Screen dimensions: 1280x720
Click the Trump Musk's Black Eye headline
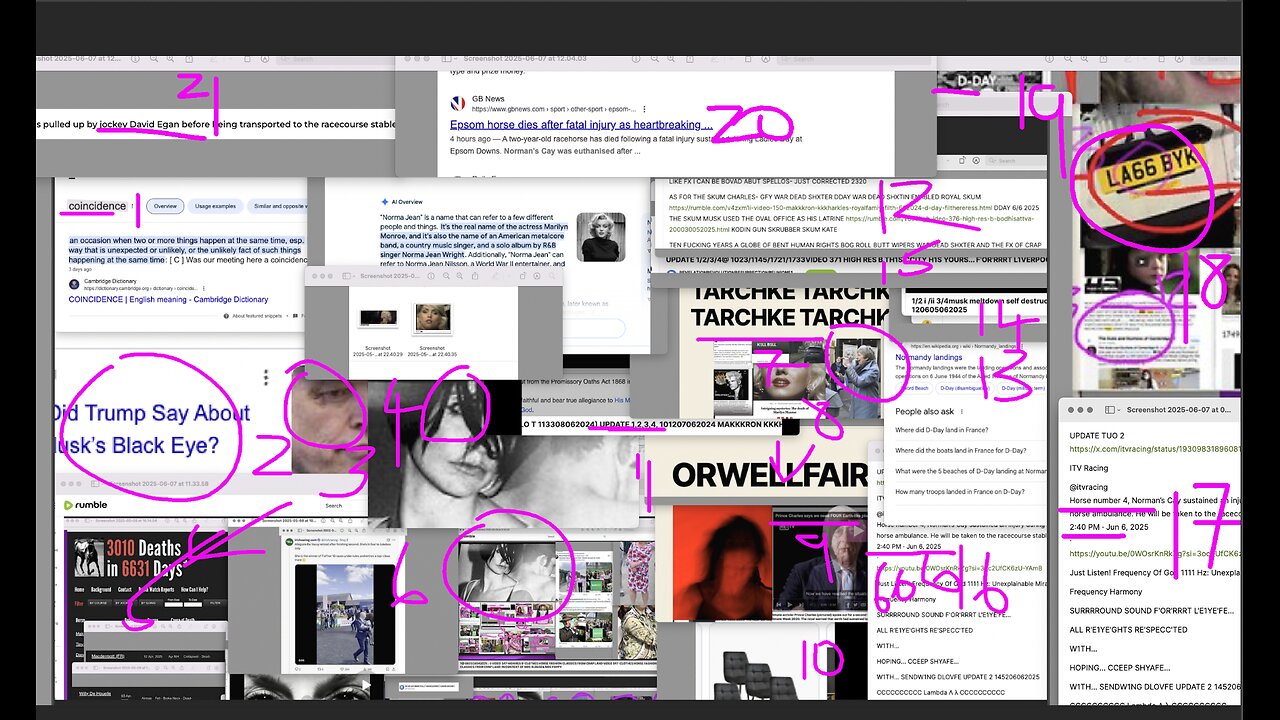150,429
